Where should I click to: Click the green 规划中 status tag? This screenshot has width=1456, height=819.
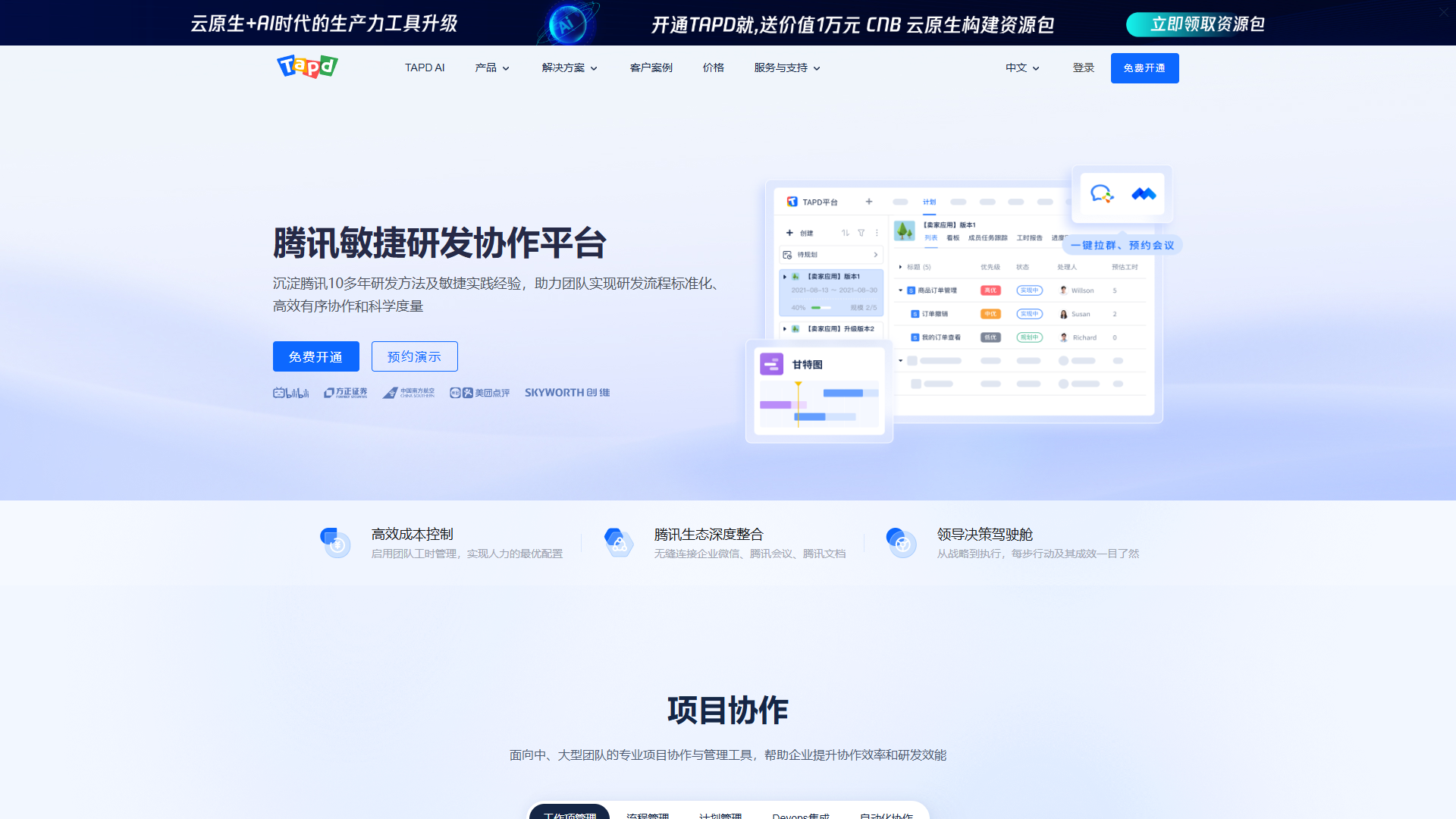(1030, 337)
